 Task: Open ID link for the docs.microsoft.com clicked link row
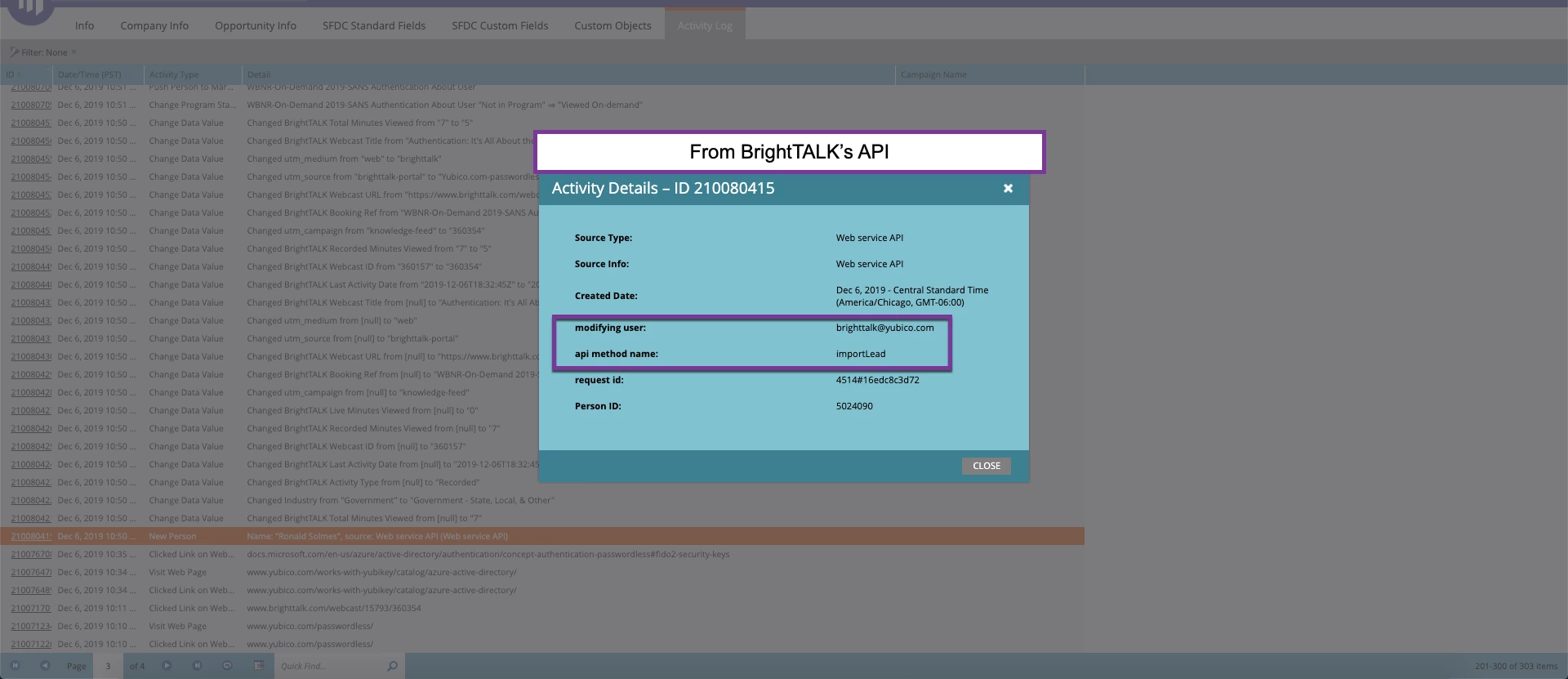[31, 554]
